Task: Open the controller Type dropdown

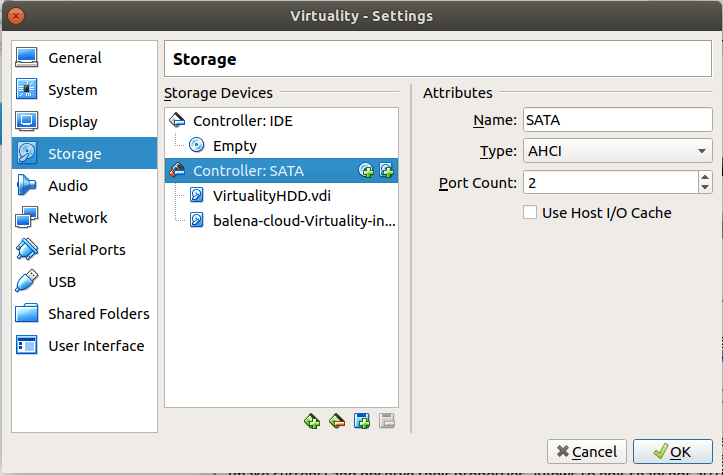Action: (618, 151)
